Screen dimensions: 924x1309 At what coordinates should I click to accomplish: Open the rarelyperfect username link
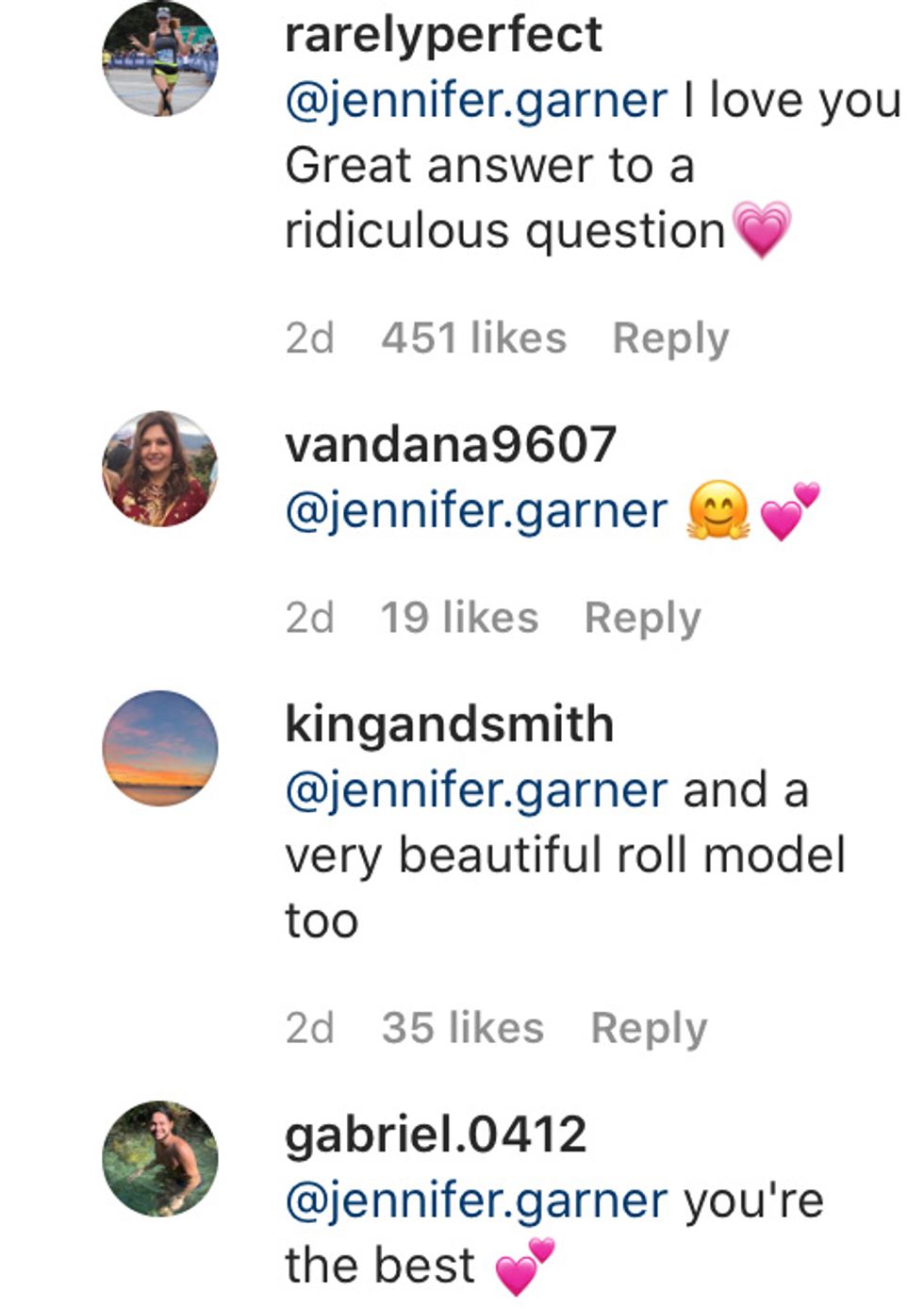(x=443, y=35)
